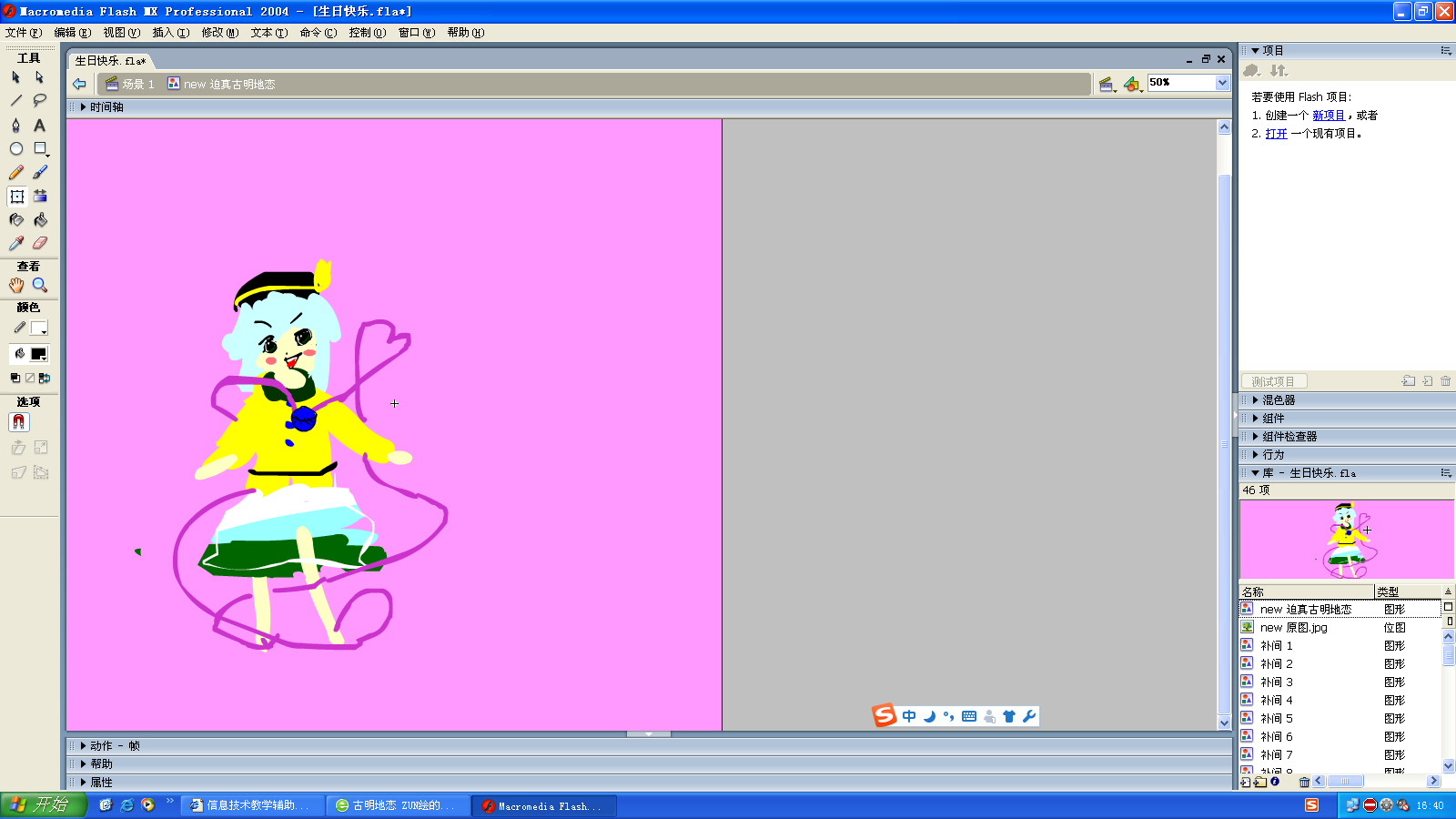
Task: Select the Eraser tool
Action: point(40,243)
